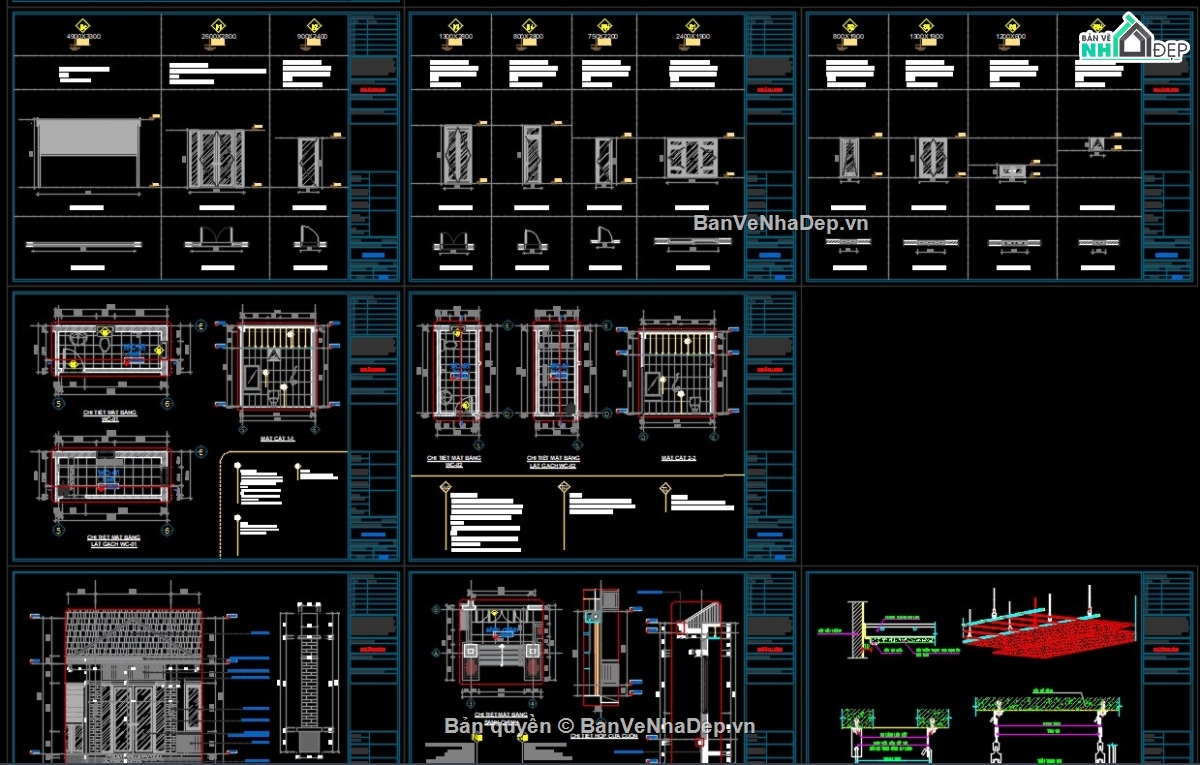1200x765 pixels.
Task: Select the 900X2400 door size text
Action: click(x=312, y=37)
